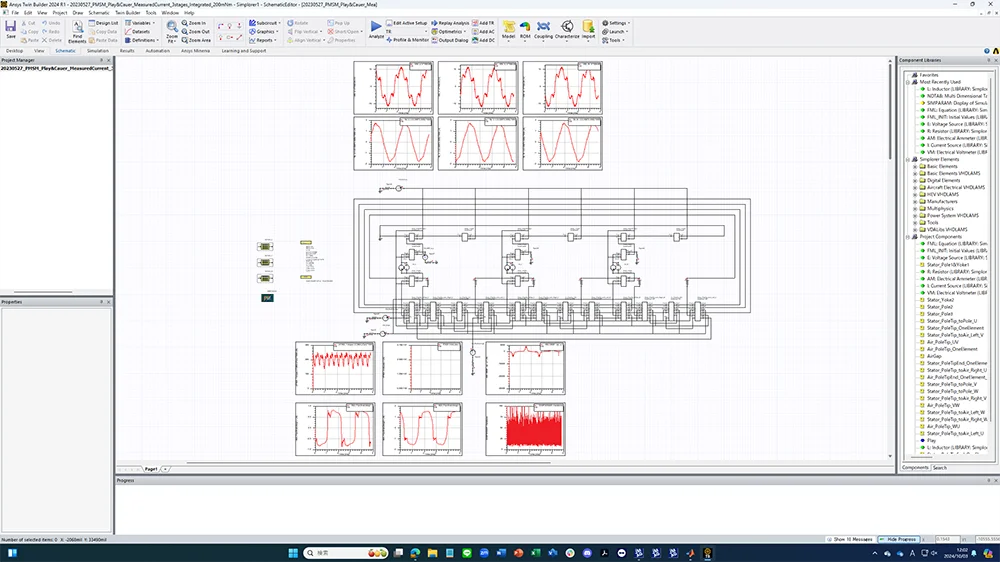The width and height of the screenshot is (1000, 562).
Task: Click Add TR analysis setup
Action: pos(483,23)
